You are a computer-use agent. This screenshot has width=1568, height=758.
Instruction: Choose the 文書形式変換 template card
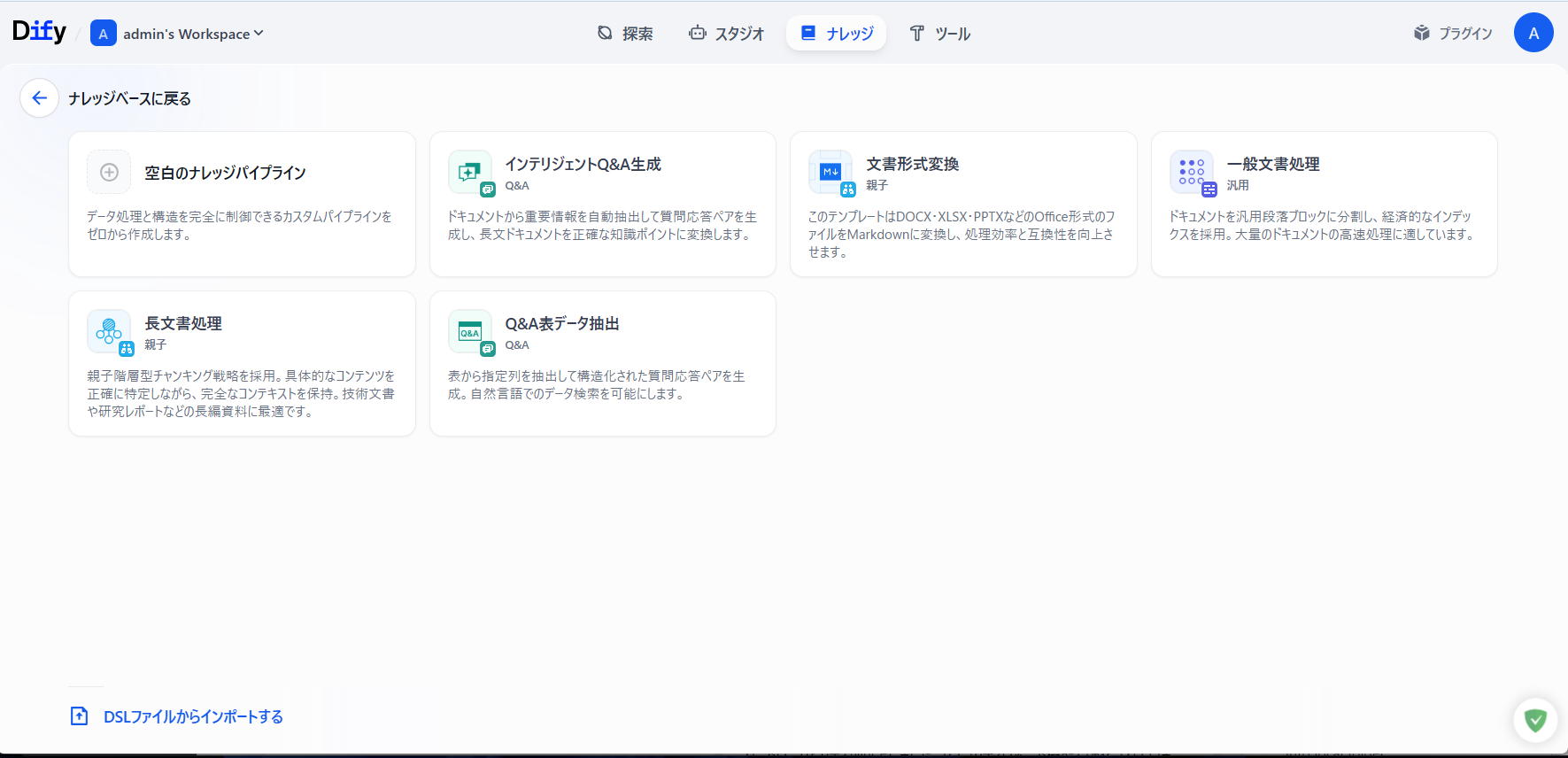click(x=963, y=205)
